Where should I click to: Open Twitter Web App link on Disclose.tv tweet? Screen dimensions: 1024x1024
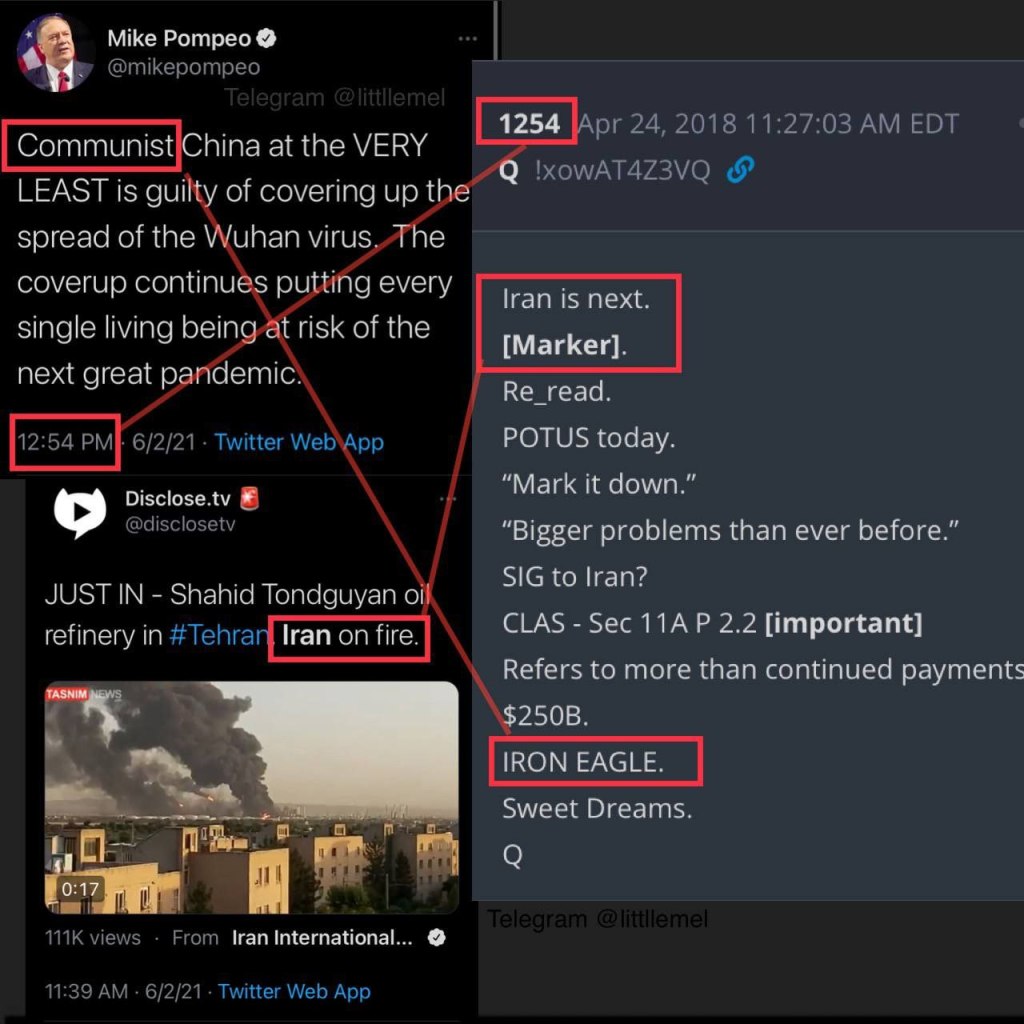pos(294,991)
